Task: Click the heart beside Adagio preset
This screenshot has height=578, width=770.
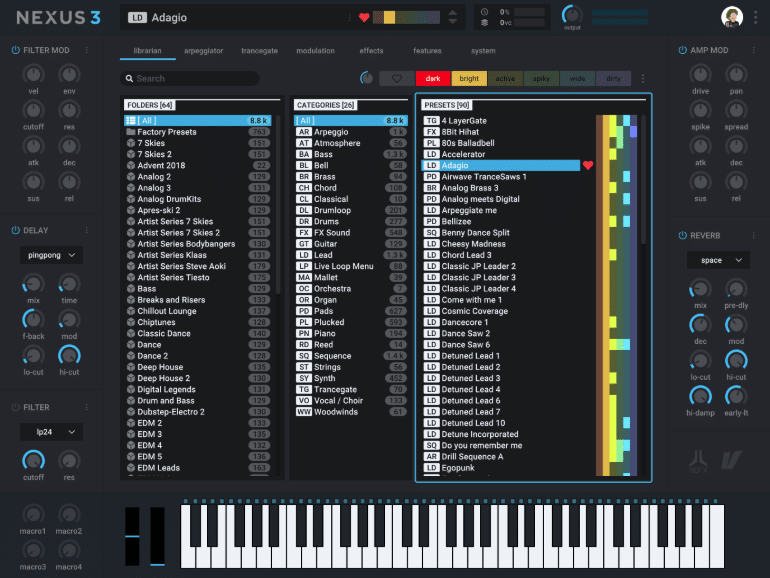Action: [x=588, y=165]
